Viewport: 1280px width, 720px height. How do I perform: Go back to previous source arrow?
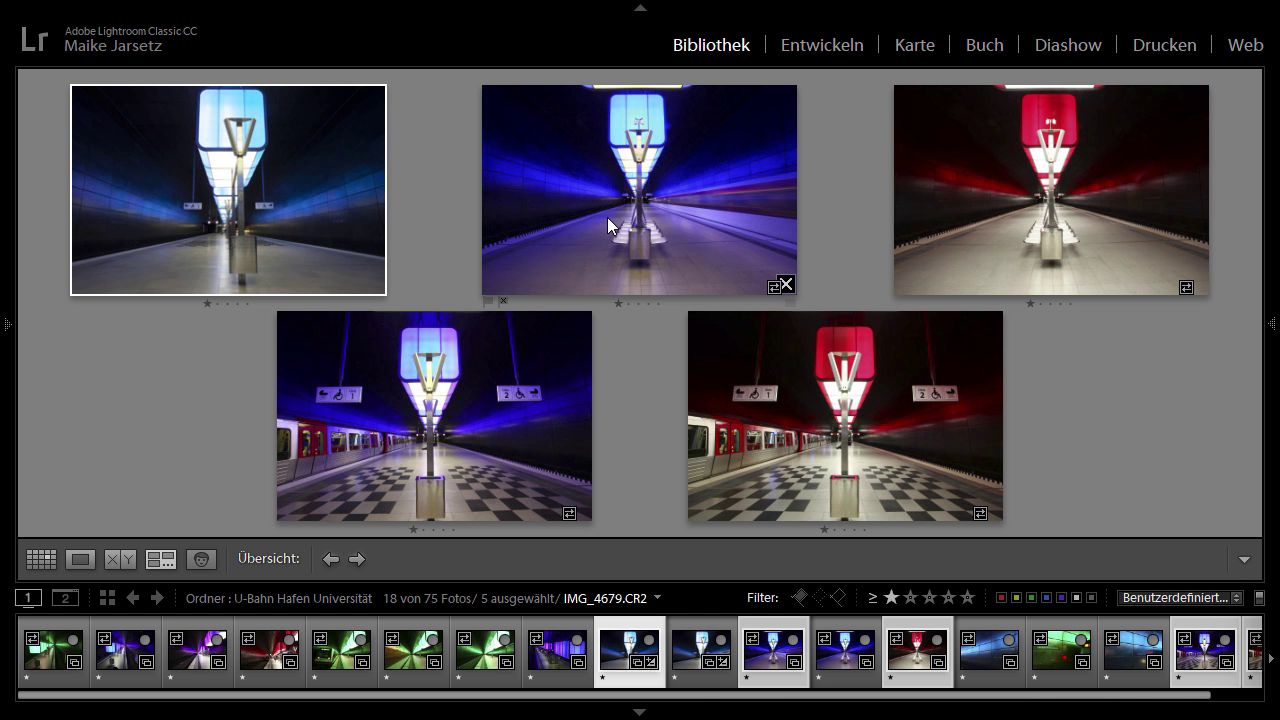coord(132,598)
